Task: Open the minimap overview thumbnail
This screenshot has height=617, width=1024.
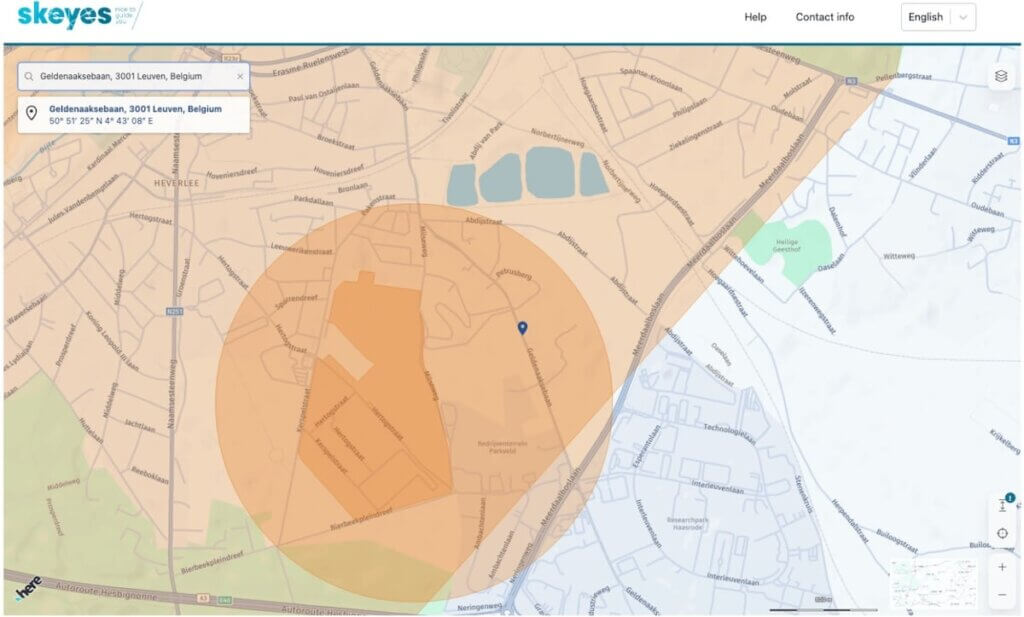Action: (x=932, y=584)
